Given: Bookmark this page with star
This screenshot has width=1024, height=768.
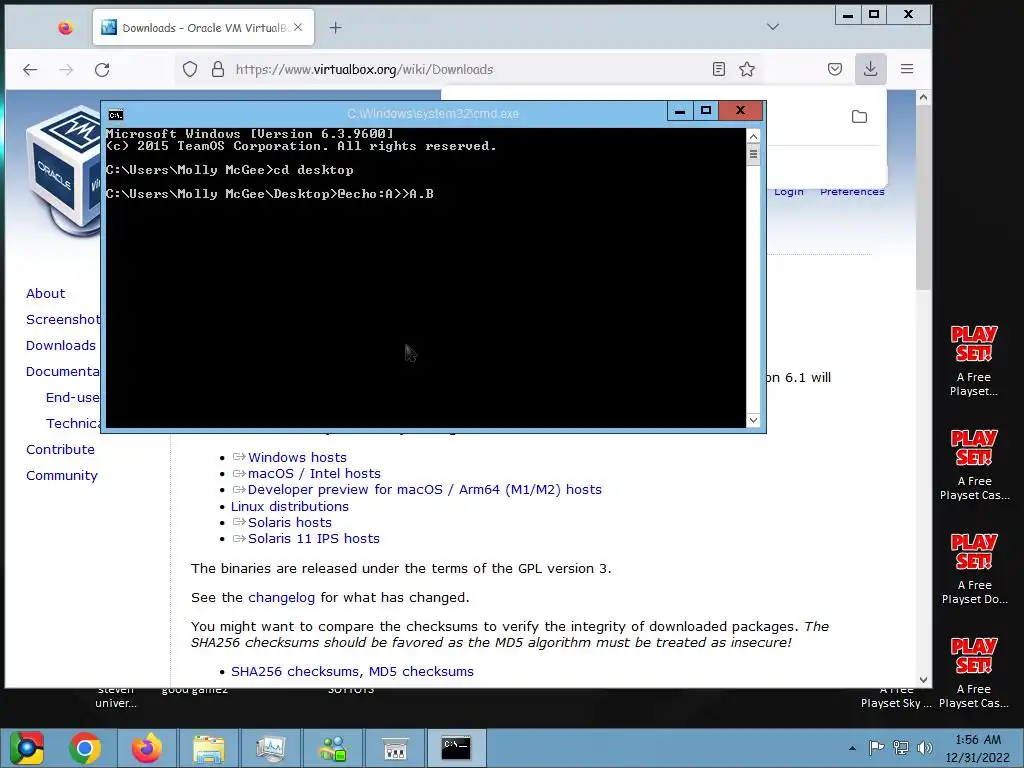Looking at the screenshot, I should coord(747,69).
